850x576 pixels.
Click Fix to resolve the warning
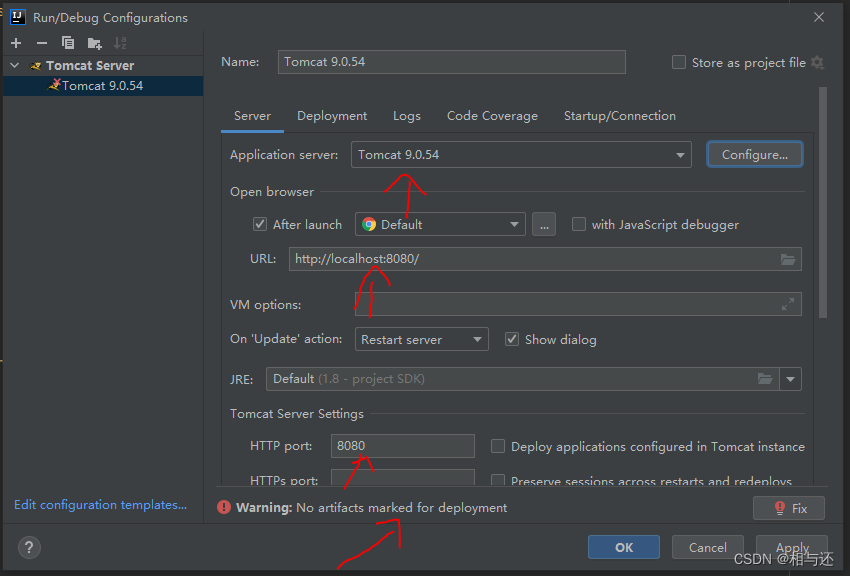point(789,508)
